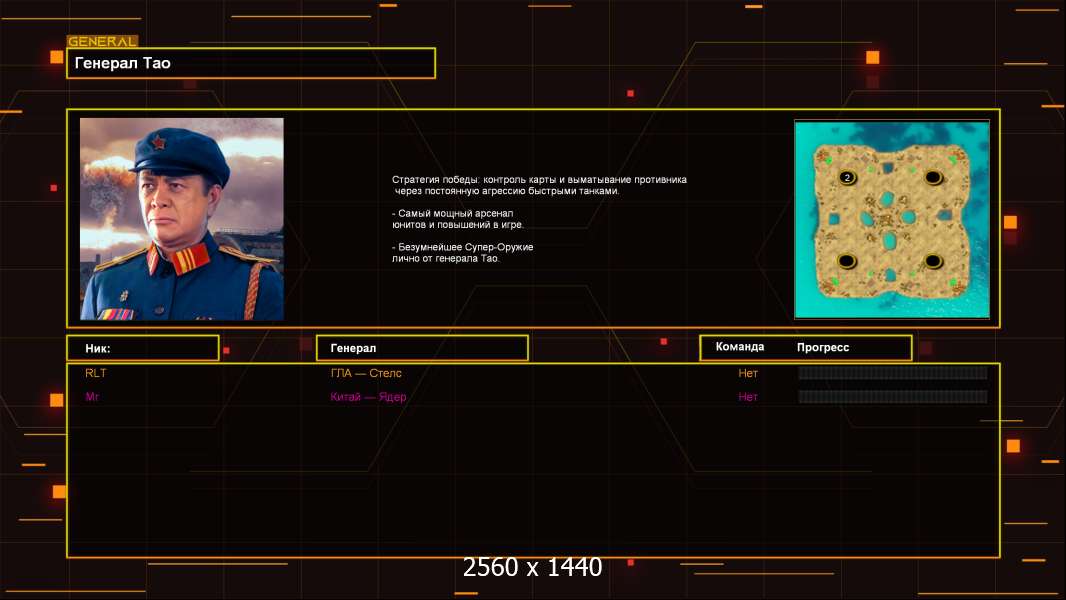
Task: Click the 'Генерал Тао' title field
Action: pyautogui.click(x=251, y=63)
